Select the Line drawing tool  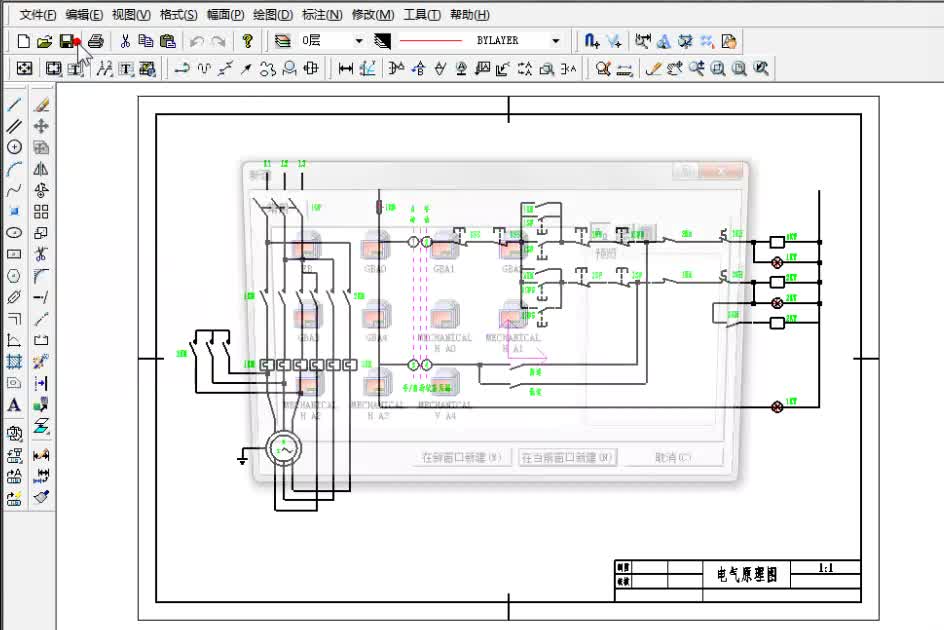[x=14, y=104]
